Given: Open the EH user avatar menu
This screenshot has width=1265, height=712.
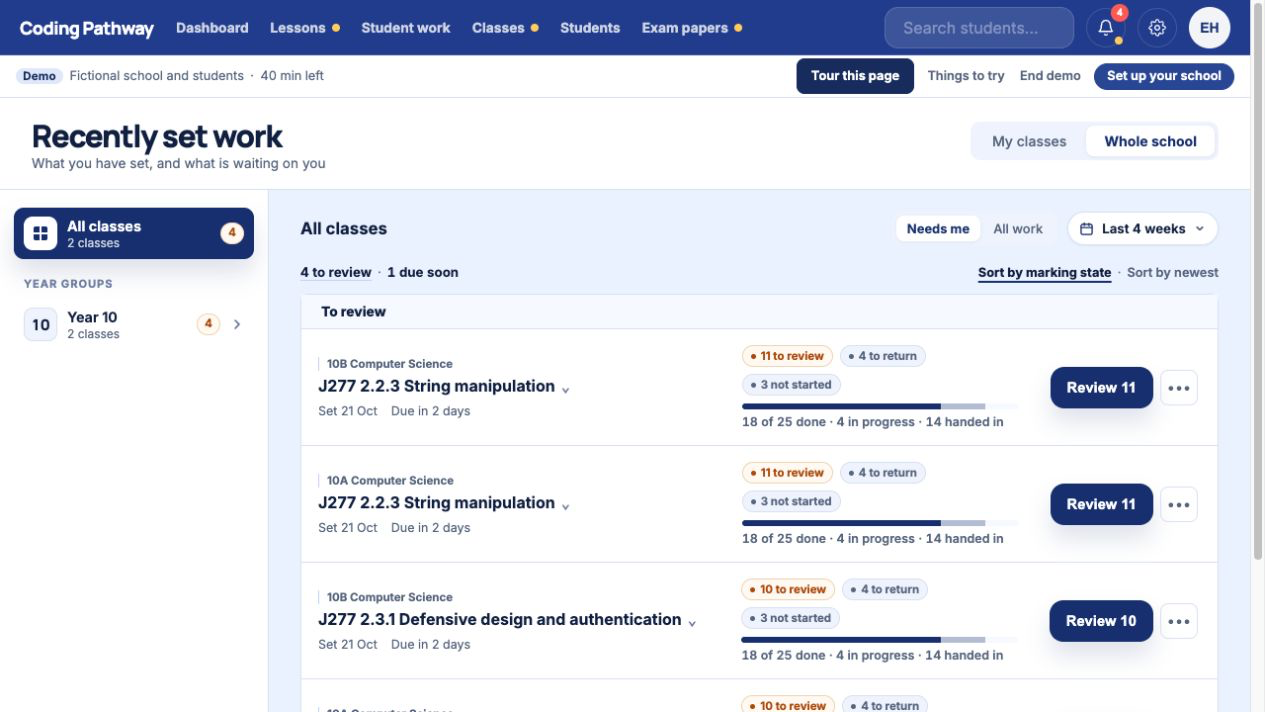Looking at the screenshot, I should tap(1209, 28).
